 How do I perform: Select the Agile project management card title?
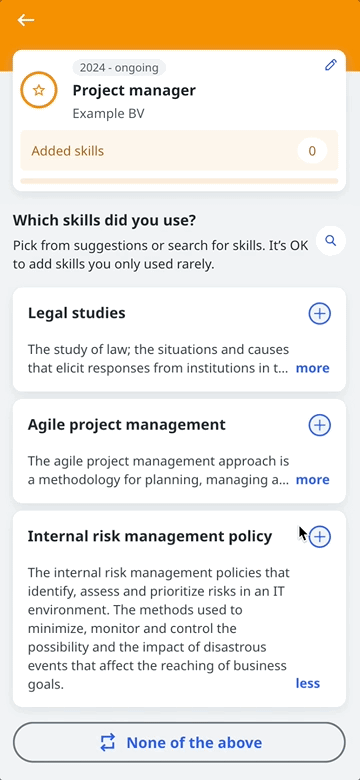coord(127,425)
